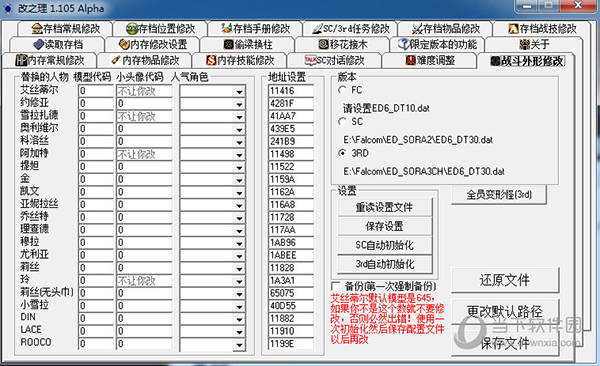The width and height of the screenshot is (600, 366).
Task: Click the 偷梁换柱 tab icon
Action: click(x=228, y=44)
